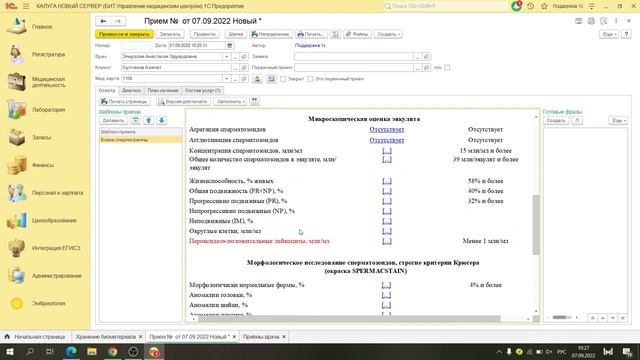Click the document vertical scrollbar thumb
This screenshot has width=640, height=360.
tap(536, 224)
